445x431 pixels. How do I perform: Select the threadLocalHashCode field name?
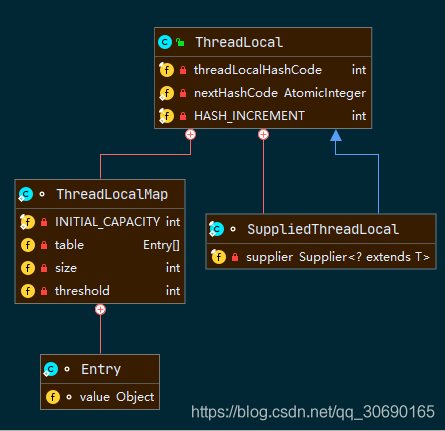(258, 70)
